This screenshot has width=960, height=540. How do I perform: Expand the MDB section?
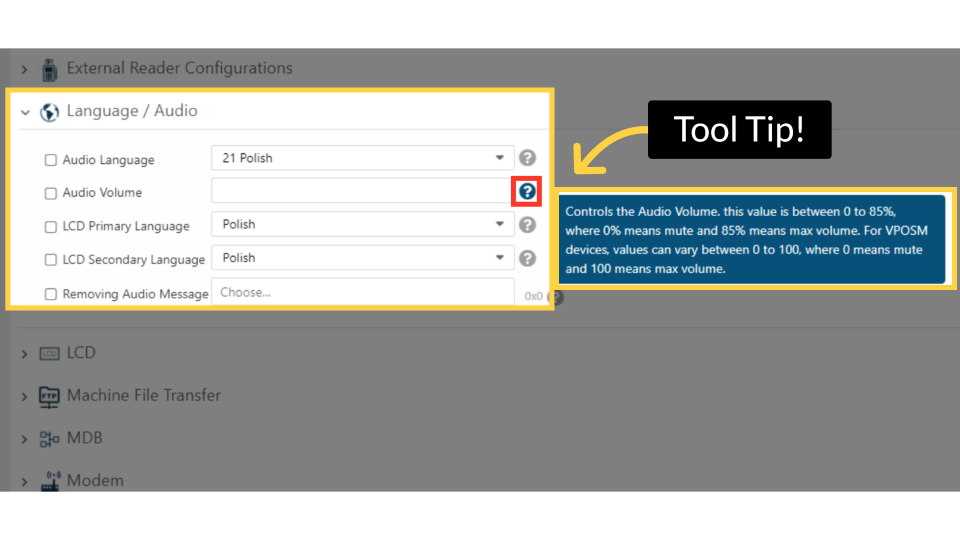click(x=25, y=439)
